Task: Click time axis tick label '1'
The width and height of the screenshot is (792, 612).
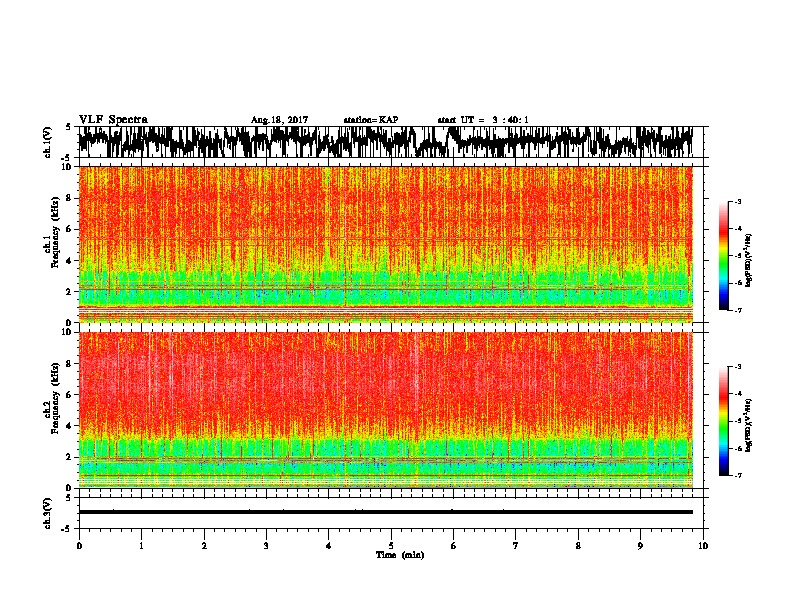Action: [x=141, y=546]
